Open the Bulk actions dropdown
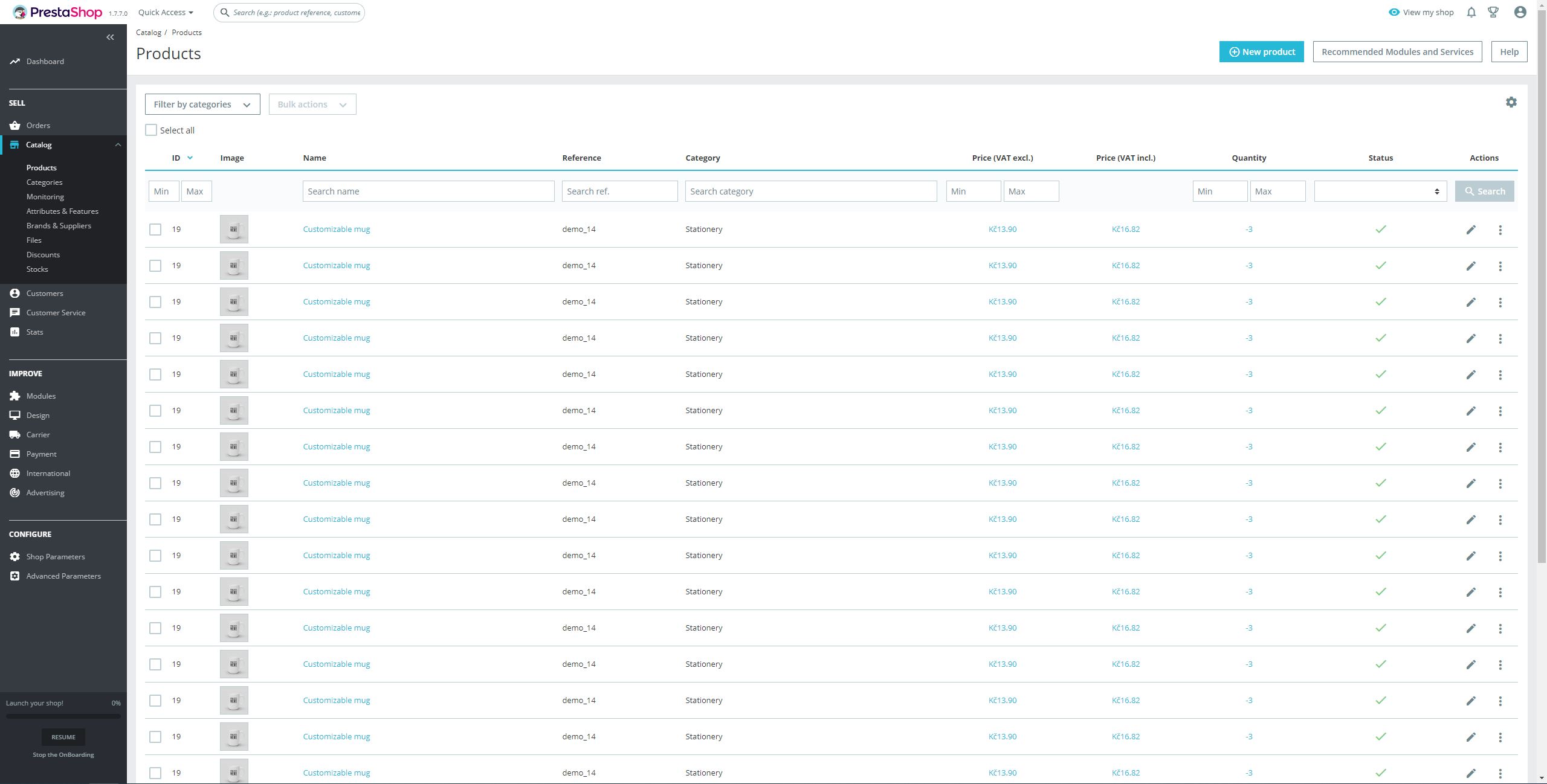1547x784 pixels. tap(312, 104)
